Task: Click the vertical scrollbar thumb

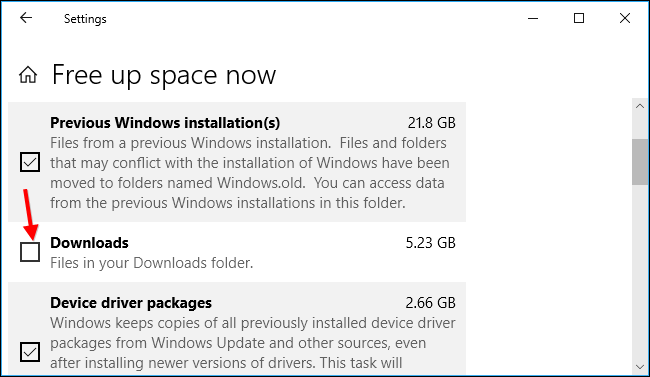Action: click(640, 162)
